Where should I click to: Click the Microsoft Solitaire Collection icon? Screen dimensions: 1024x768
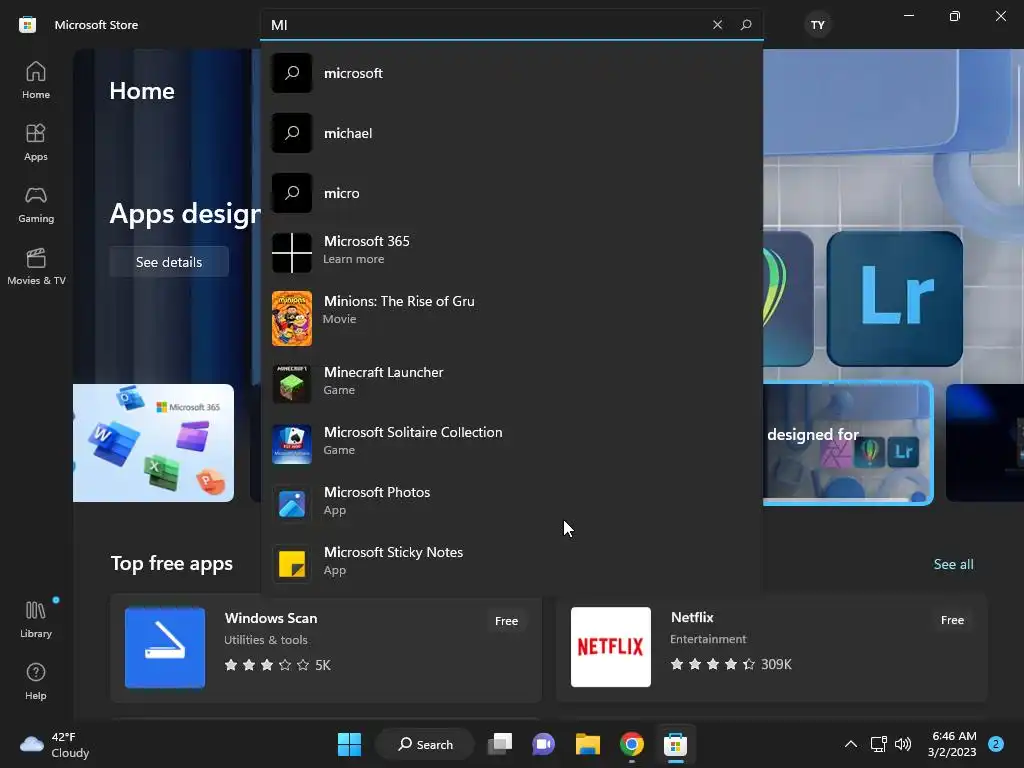point(292,444)
